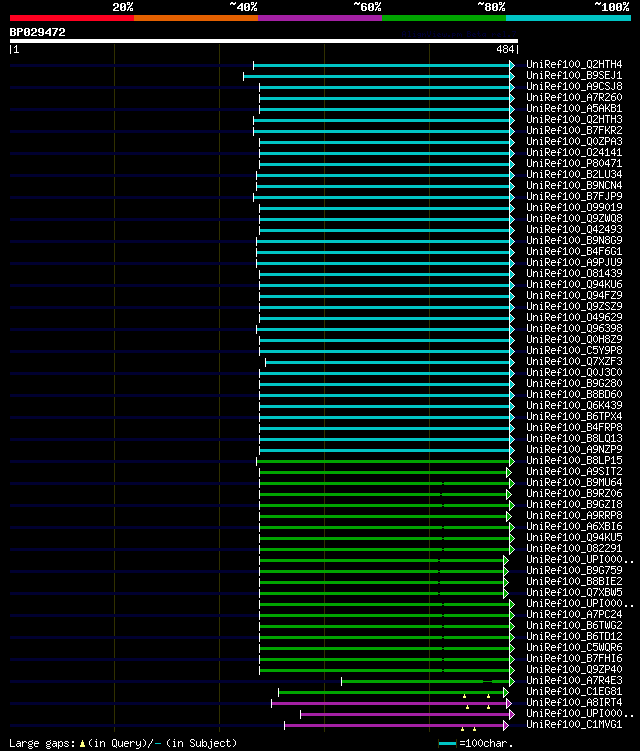640x751 pixels.
Task: Click the ~80% percentage label
Action: pos(491,7)
